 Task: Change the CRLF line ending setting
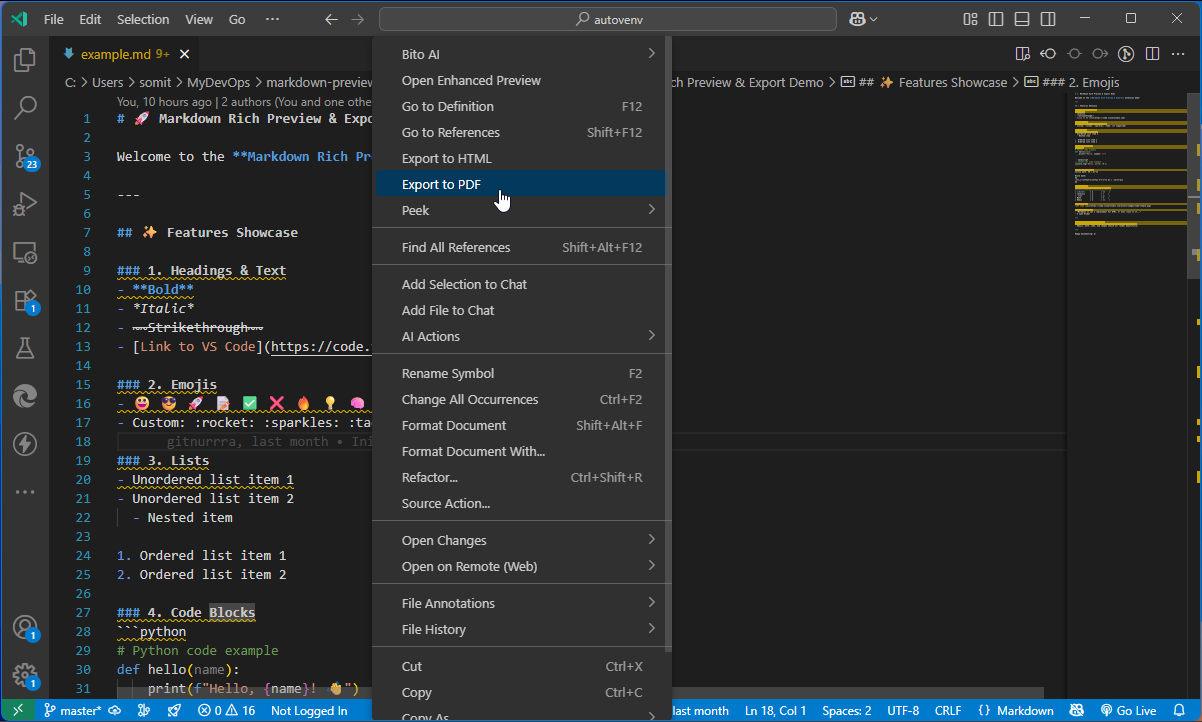948,711
